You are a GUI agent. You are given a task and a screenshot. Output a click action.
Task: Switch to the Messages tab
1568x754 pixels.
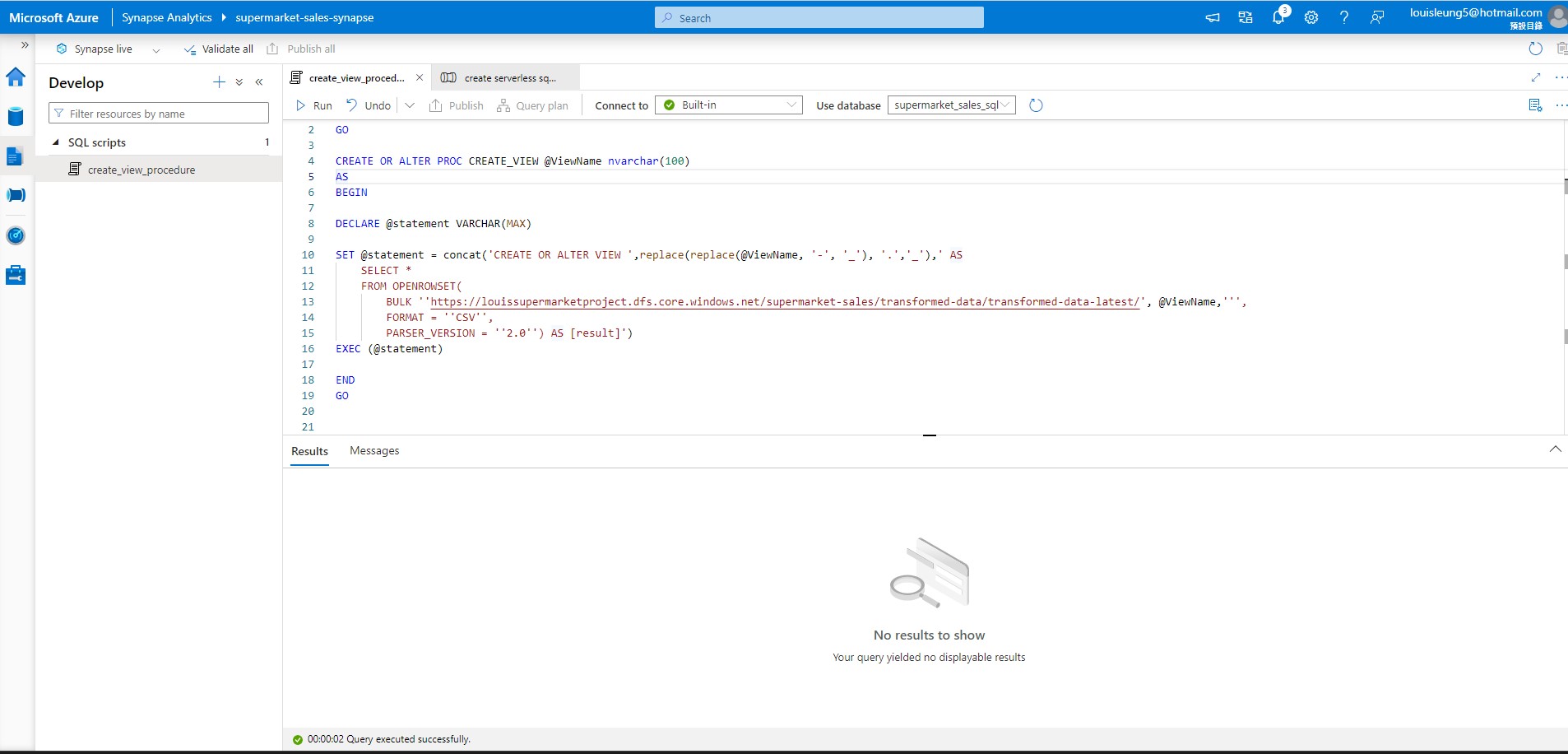coord(374,450)
